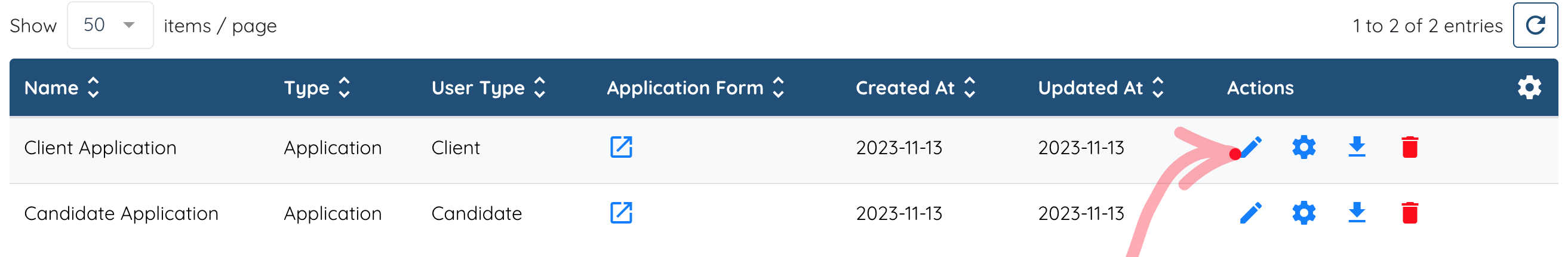The height and width of the screenshot is (257, 1568).
Task: Sort entries by Created At
Action: [x=916, y=88]
